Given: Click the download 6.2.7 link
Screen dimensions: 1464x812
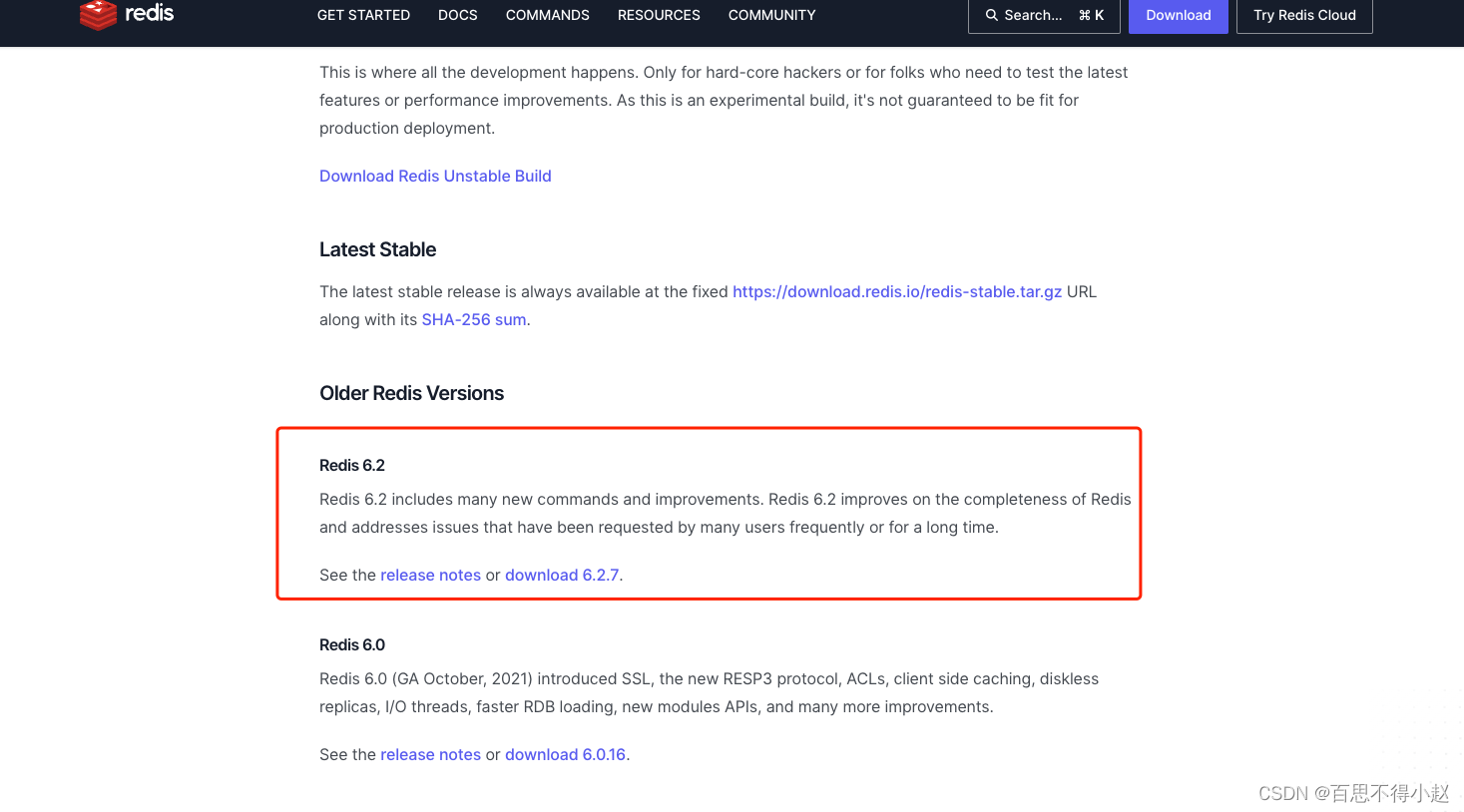Looking at the screenshot, I should [x=562, y=575].
